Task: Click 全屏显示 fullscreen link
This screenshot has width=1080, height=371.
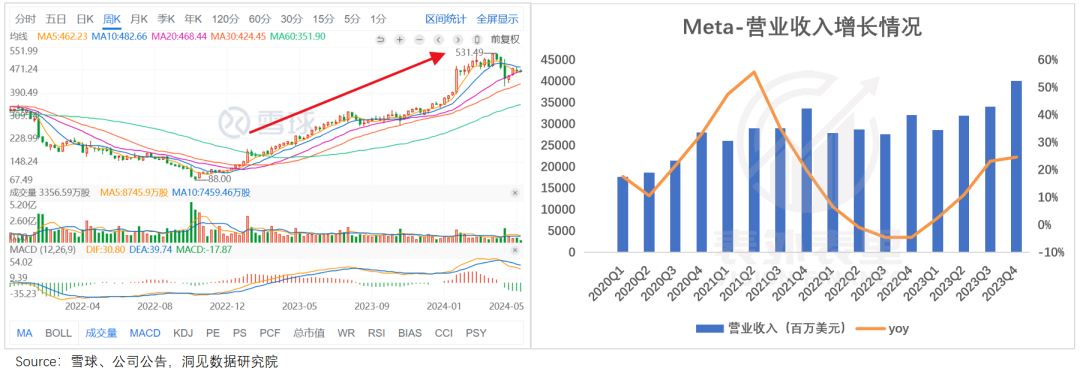Action: tap(497, 19)
